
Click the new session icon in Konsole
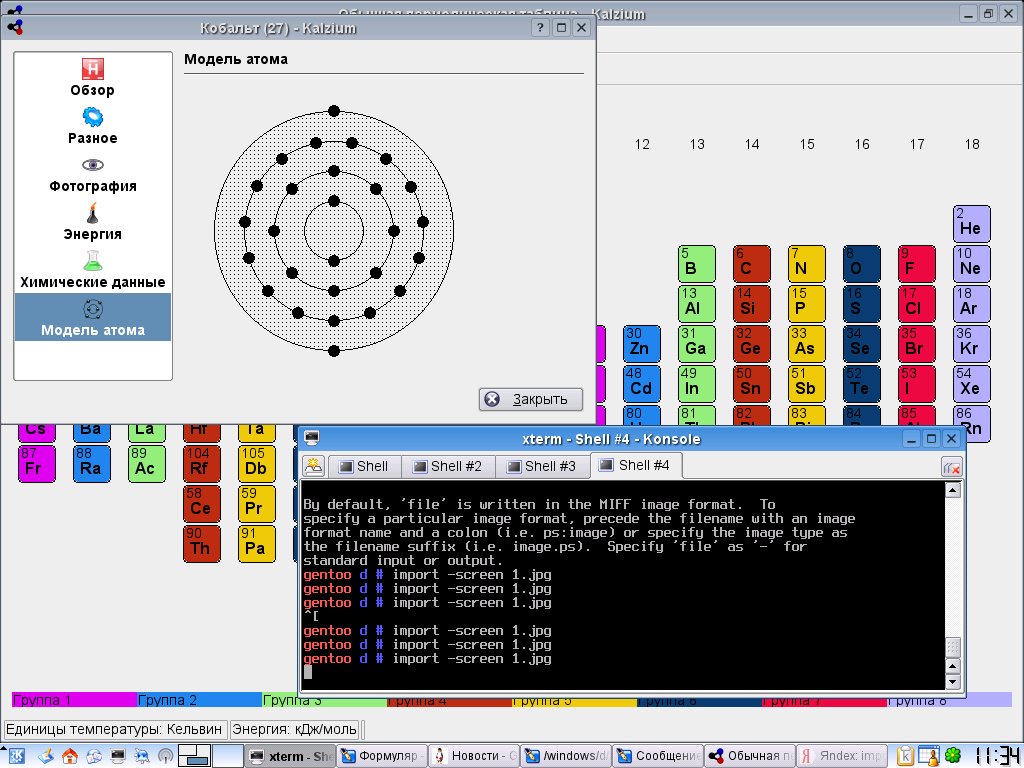tap(314, 466)
